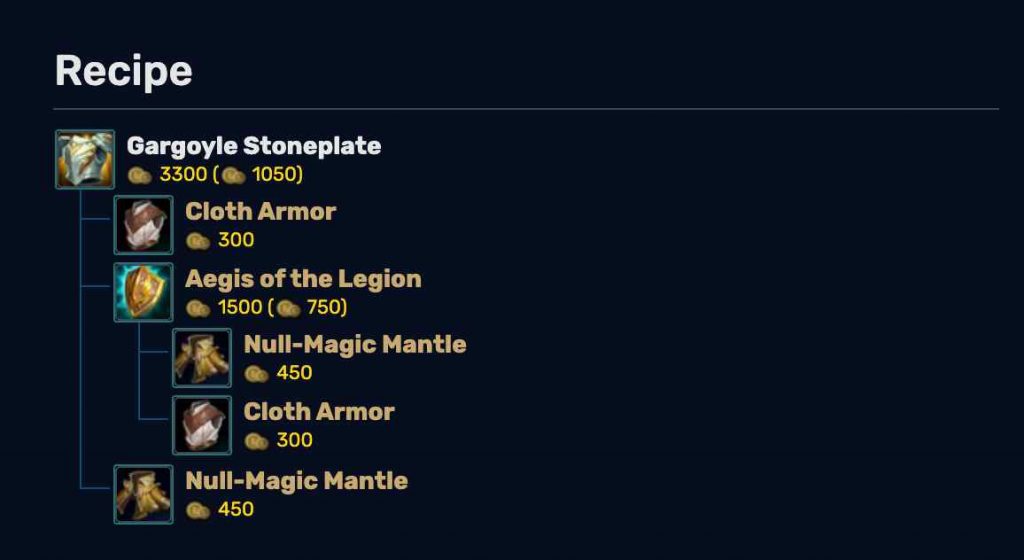Image resolution: width=1024 pixels, height=560 pixels.
Task: Follow the final Null-Magic Mantle link in the tree
Action: (x=296, y=481)
